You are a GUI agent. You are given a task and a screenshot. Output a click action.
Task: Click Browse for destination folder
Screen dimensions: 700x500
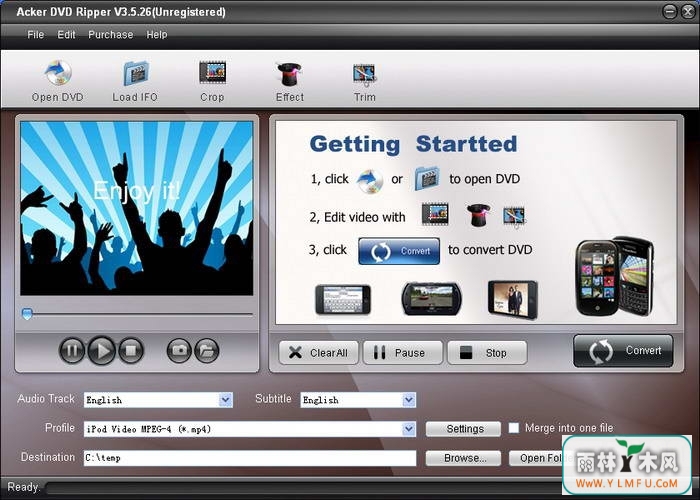(x=463, y=458)
